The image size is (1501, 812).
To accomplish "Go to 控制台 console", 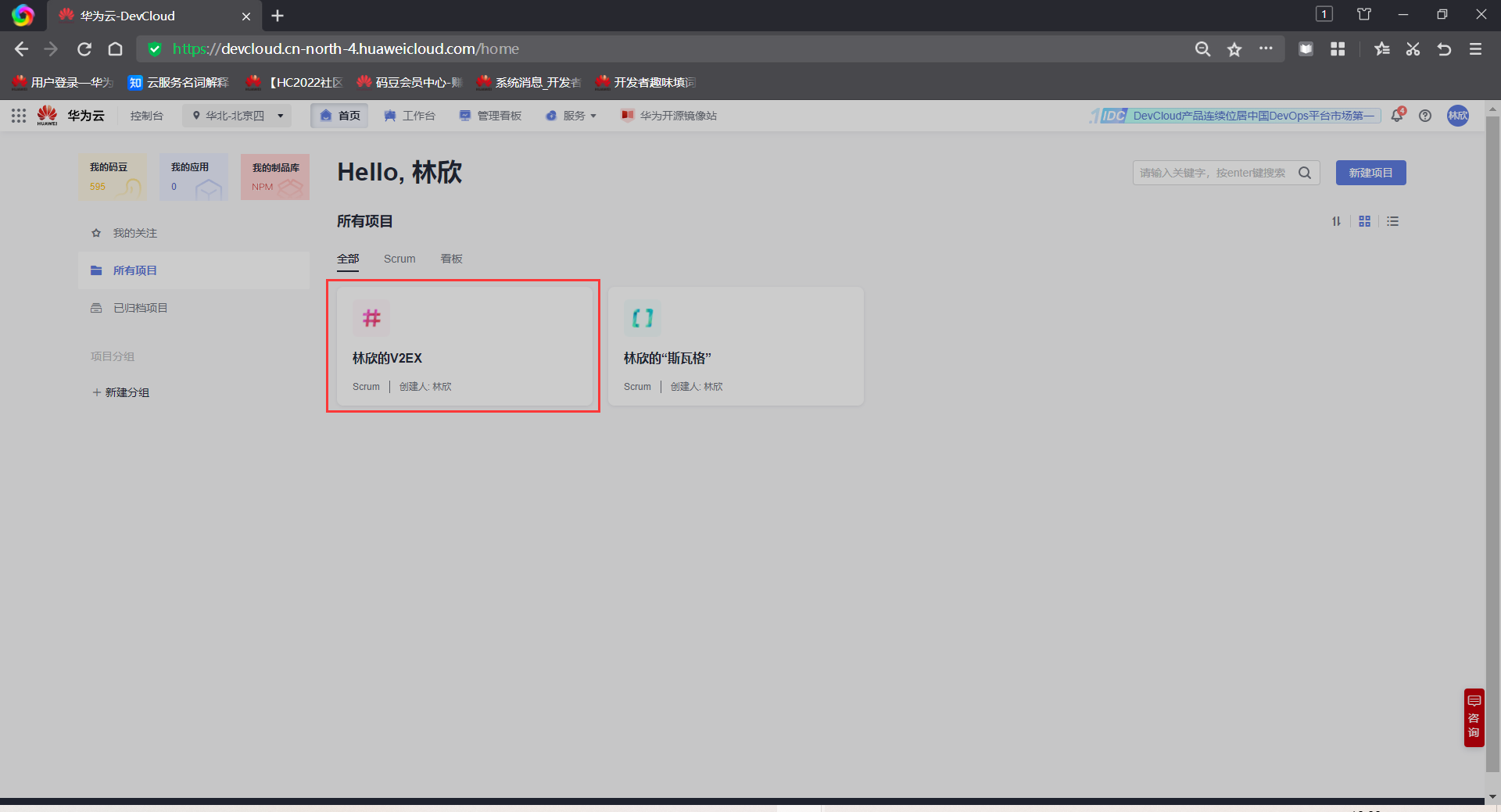I will click(147, 116).
